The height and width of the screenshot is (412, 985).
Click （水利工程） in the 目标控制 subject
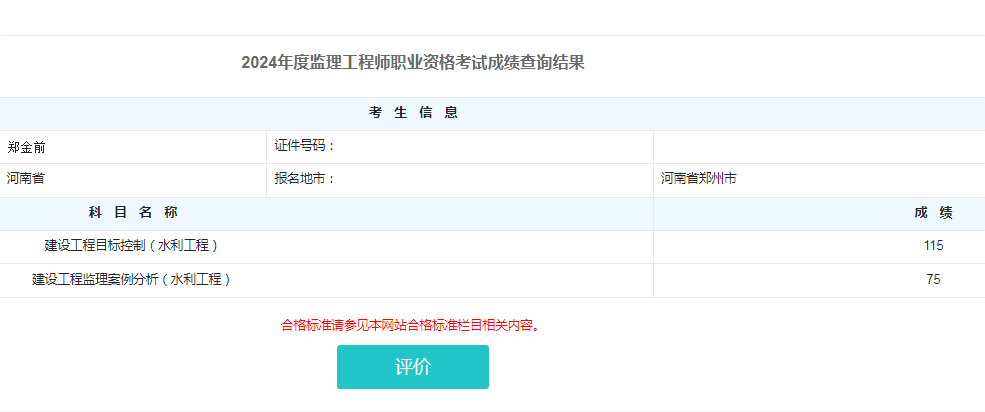tap(183, 246)
